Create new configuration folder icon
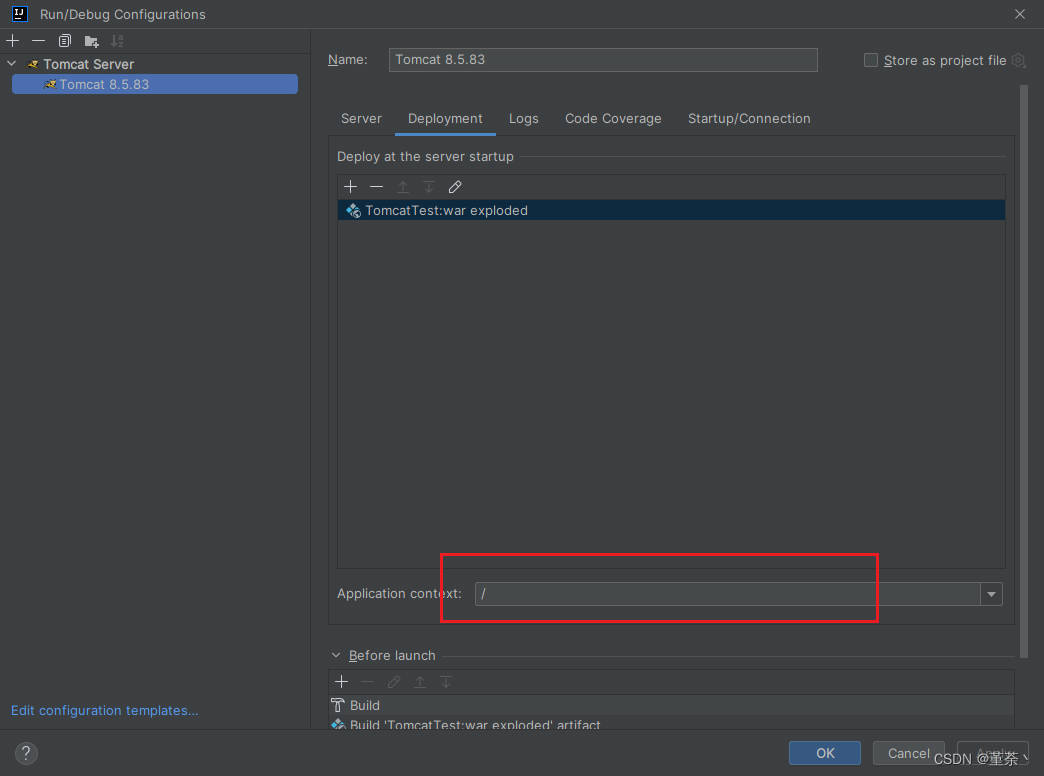The image size is (1044, 776). coord(91,41)
